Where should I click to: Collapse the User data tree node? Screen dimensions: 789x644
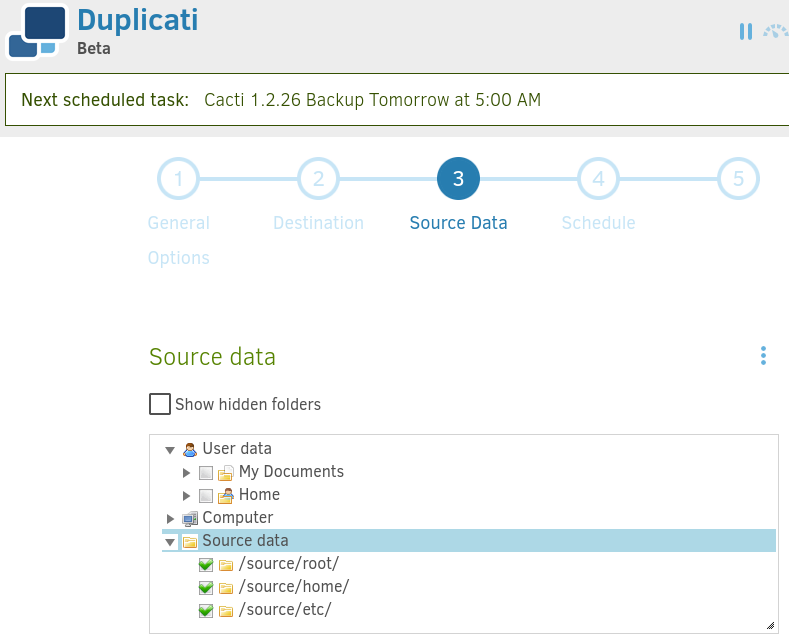click(x=170, y=450)
